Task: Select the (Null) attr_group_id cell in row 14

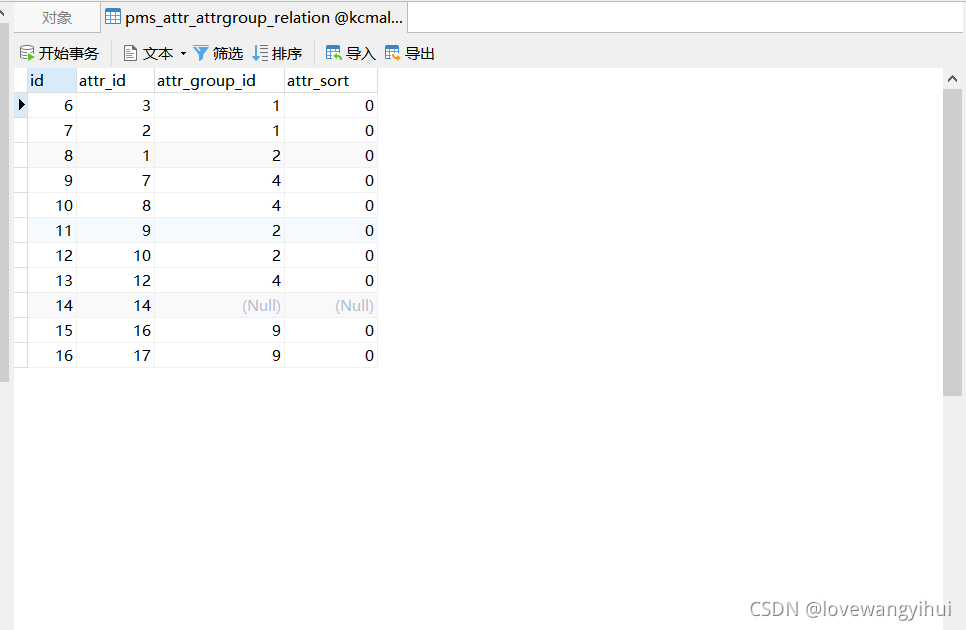Action: point(219,305)
